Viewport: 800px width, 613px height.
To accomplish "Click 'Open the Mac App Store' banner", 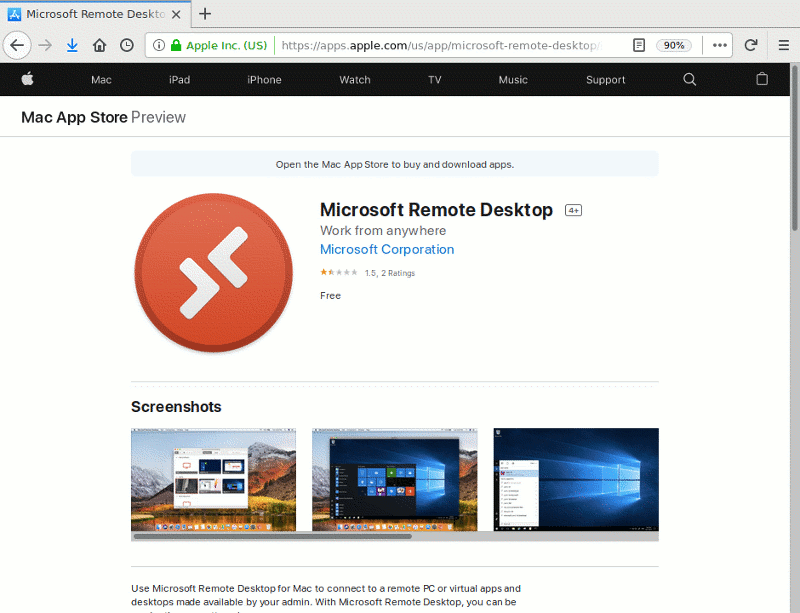I will (395, 164).
